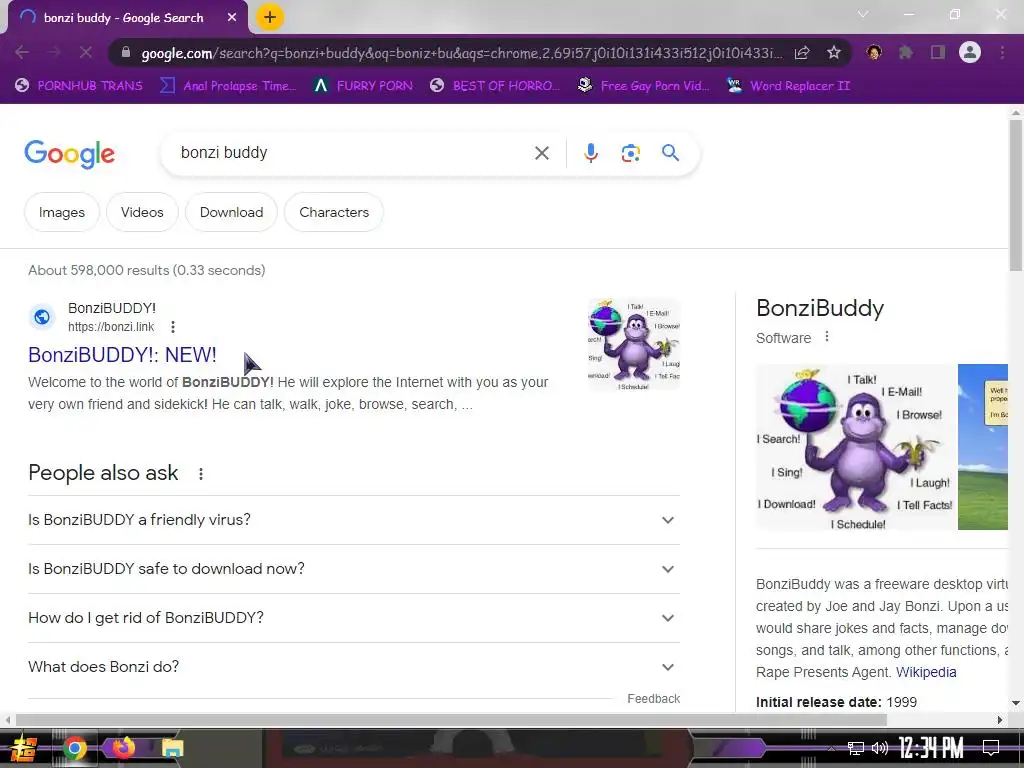The height and width of the screenshot is (768, 1024).
Task: Open the Wikipedia link in knowledge panel
Action: pyautogui.click(x=926, y=672)
